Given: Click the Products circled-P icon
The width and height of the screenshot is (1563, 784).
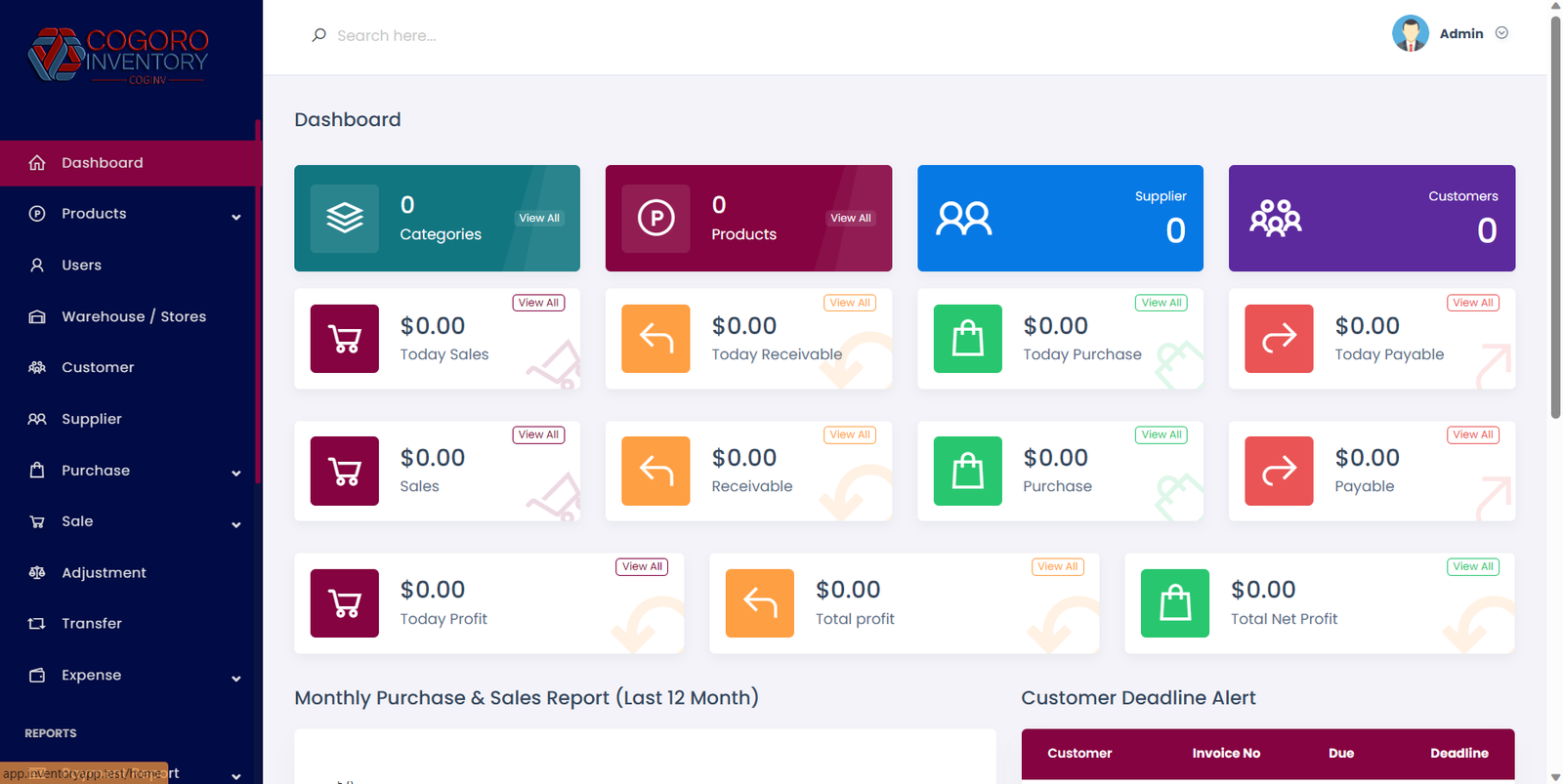Looking at the screenshot, I should tap(655, 218).
